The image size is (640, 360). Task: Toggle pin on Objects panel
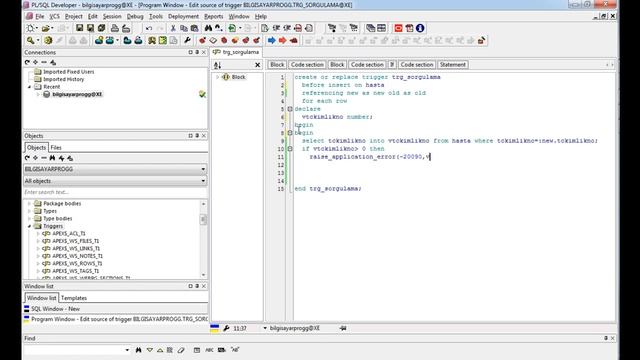(197, 136)
